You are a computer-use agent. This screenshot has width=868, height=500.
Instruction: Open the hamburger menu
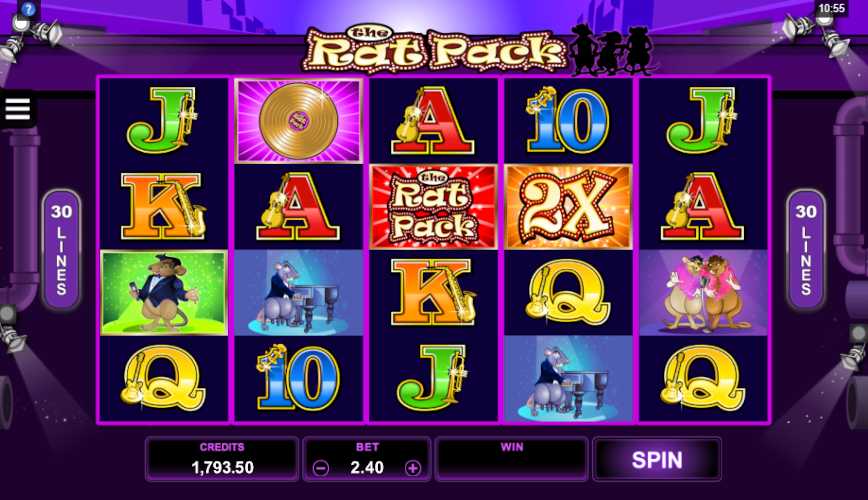coord(17,109)
